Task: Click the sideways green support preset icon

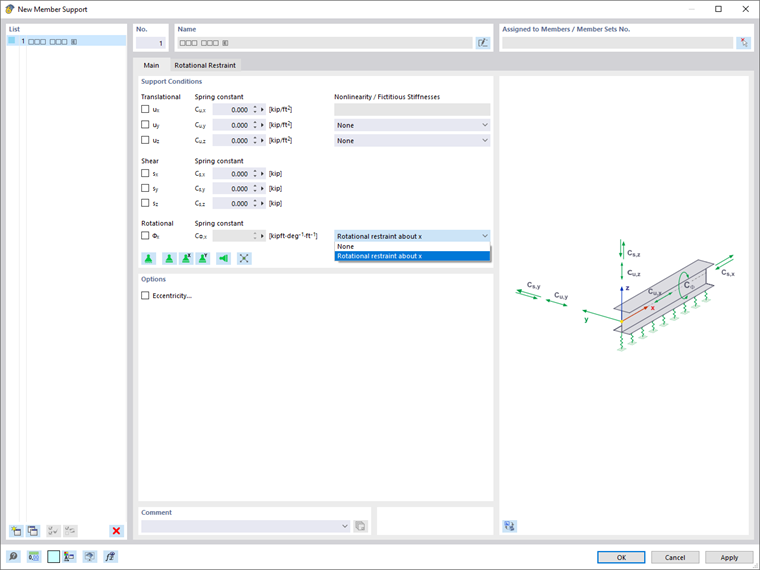Action: click(x=223, y=259)
